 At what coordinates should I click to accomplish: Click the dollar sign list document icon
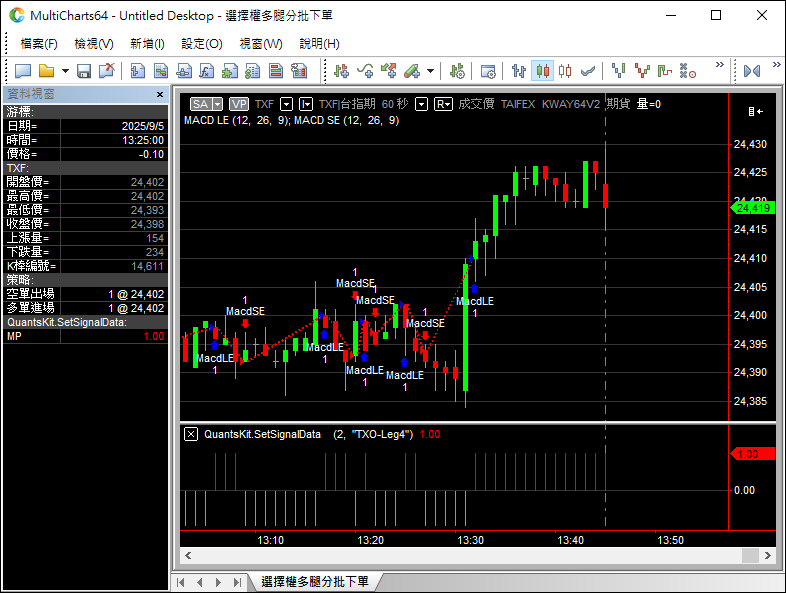(253, 71)
